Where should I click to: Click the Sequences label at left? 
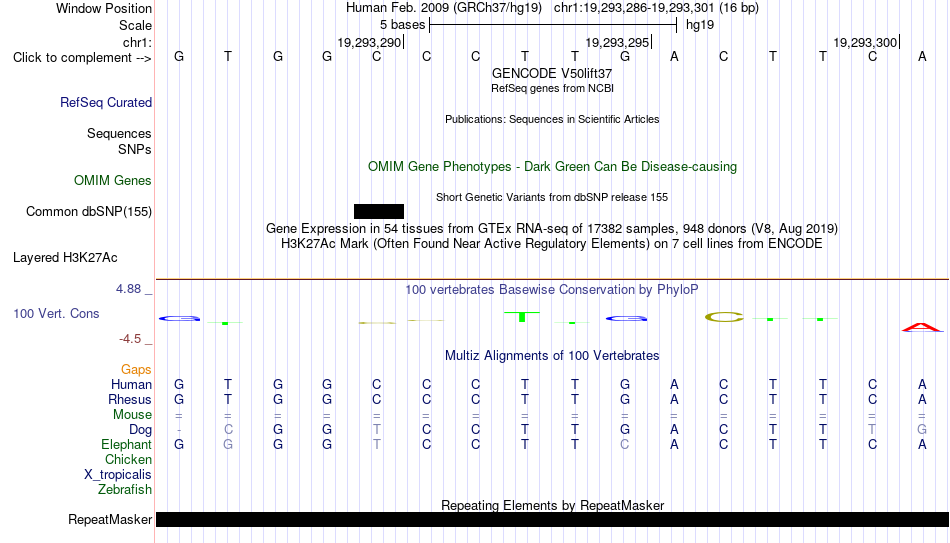coord(119,133)
